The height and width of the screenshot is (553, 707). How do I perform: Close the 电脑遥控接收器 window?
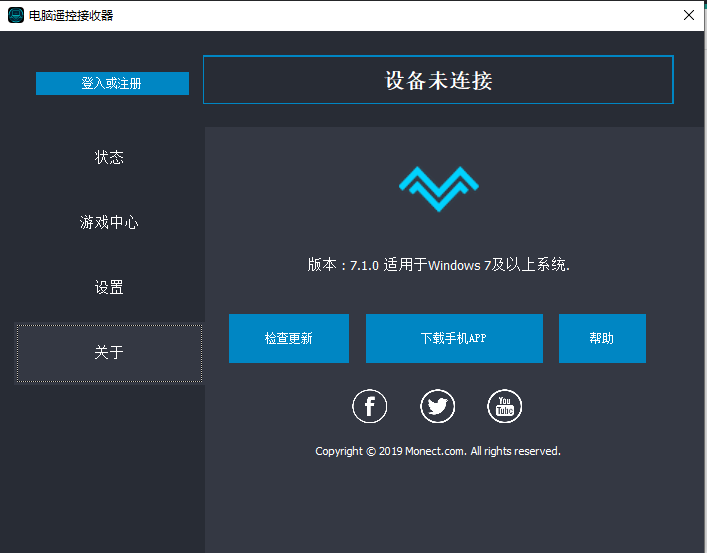[x=689, y=15]
